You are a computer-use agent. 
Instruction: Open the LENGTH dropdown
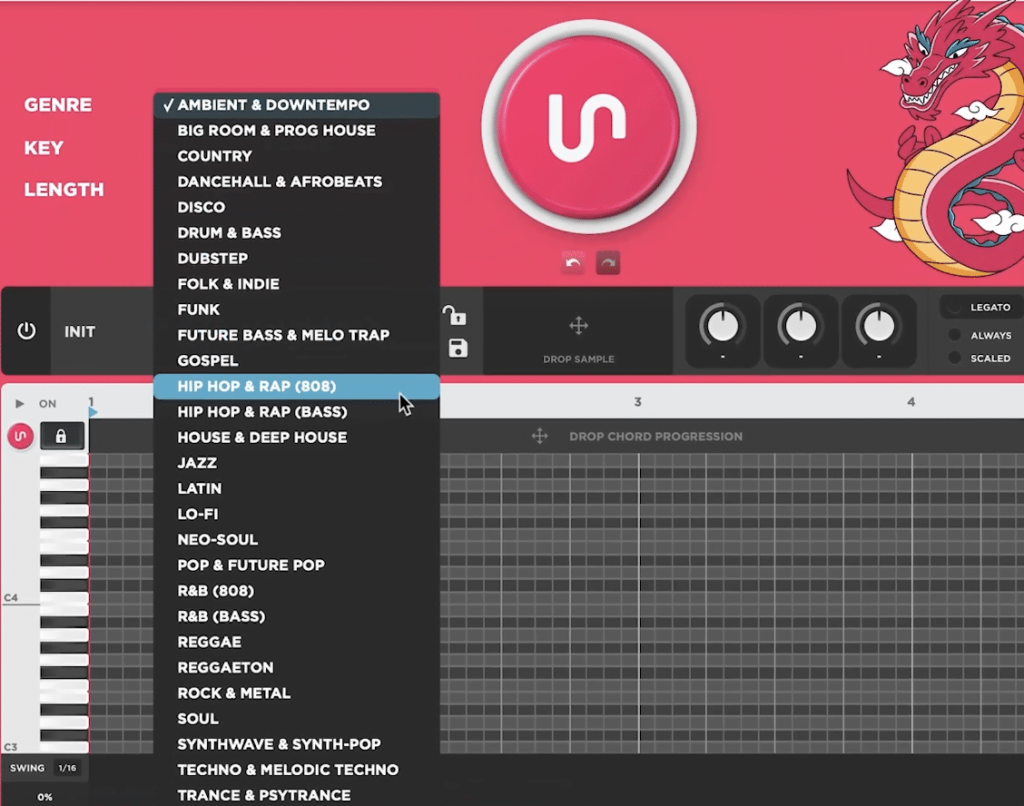tap(64, 190)
